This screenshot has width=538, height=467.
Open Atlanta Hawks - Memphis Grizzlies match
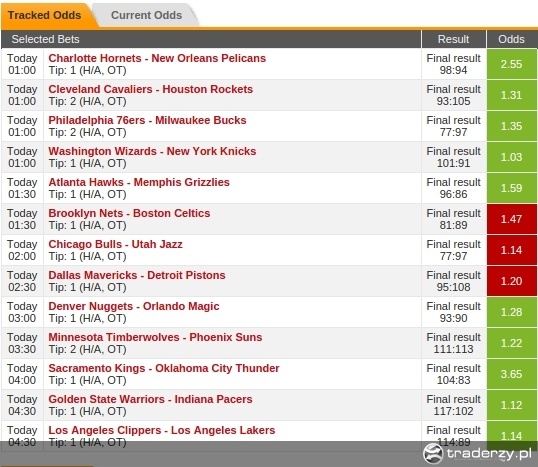(139, 182)
